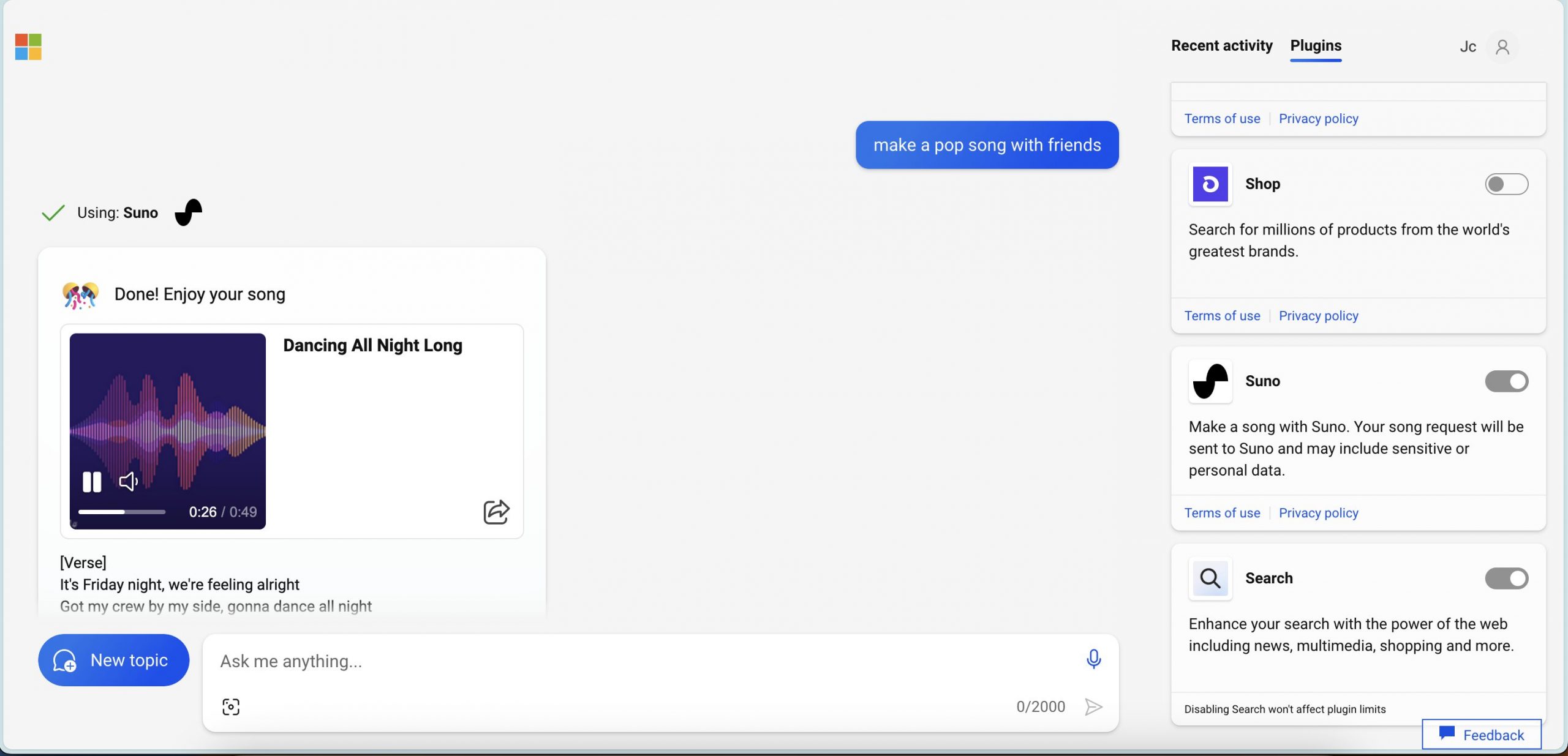Use the microphone for voice input
Screen dimensions: 1568x756
[1093, 659]
